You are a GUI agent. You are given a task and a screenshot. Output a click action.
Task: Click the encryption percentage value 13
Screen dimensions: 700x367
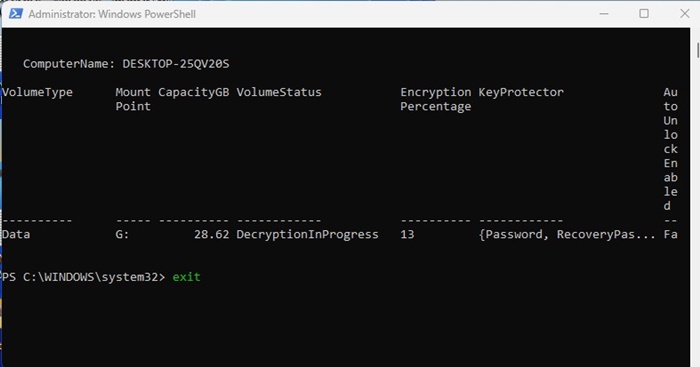pyautogui.click(x=407, y=234)
